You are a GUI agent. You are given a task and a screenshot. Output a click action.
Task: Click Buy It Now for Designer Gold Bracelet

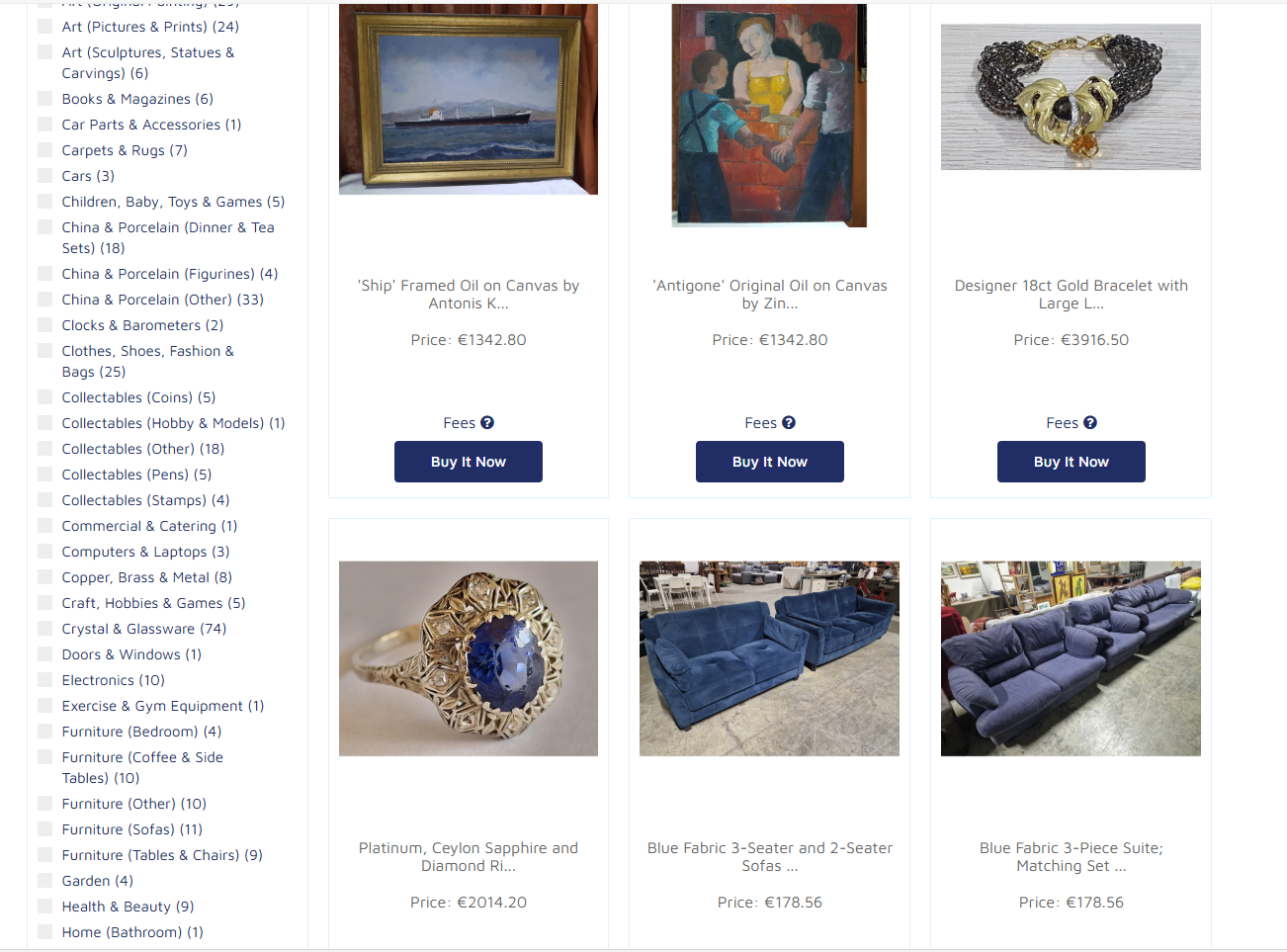[x=1072, y=462]
